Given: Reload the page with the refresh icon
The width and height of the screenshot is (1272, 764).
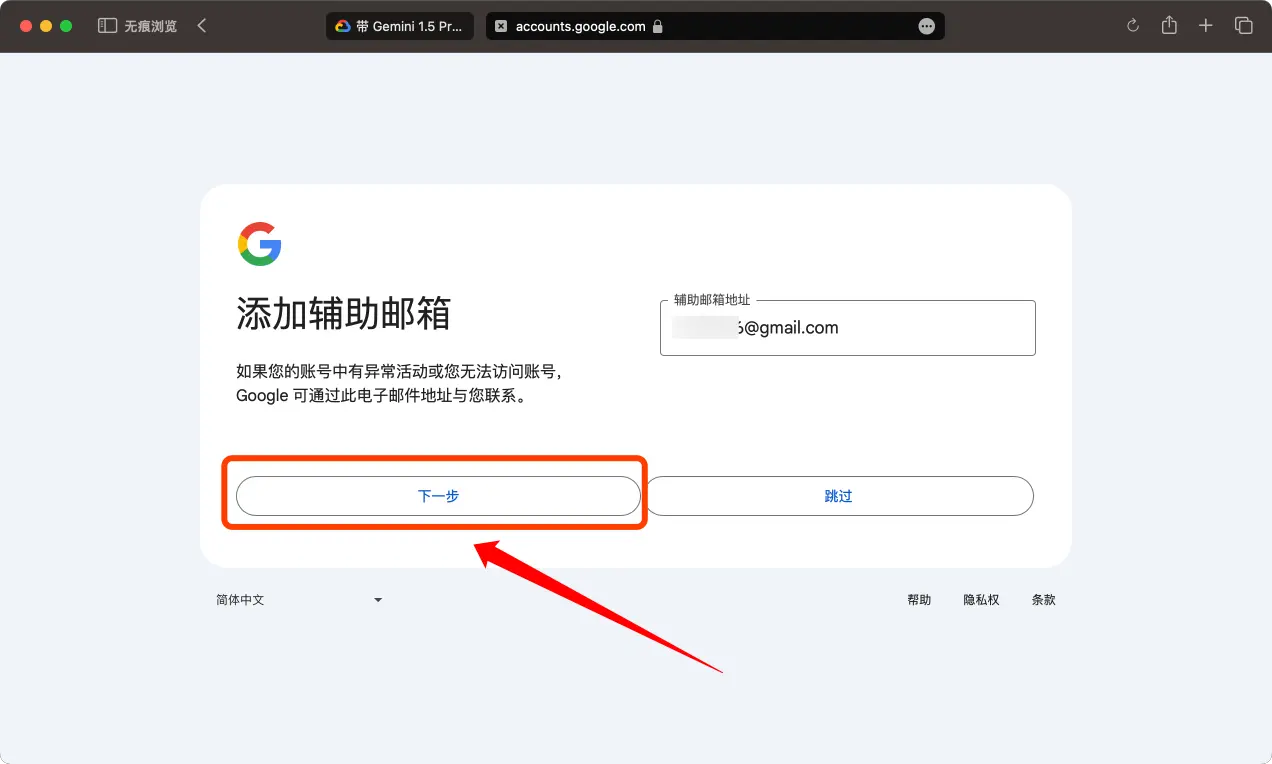Looking at the screenshot, I should point(1133,26).
